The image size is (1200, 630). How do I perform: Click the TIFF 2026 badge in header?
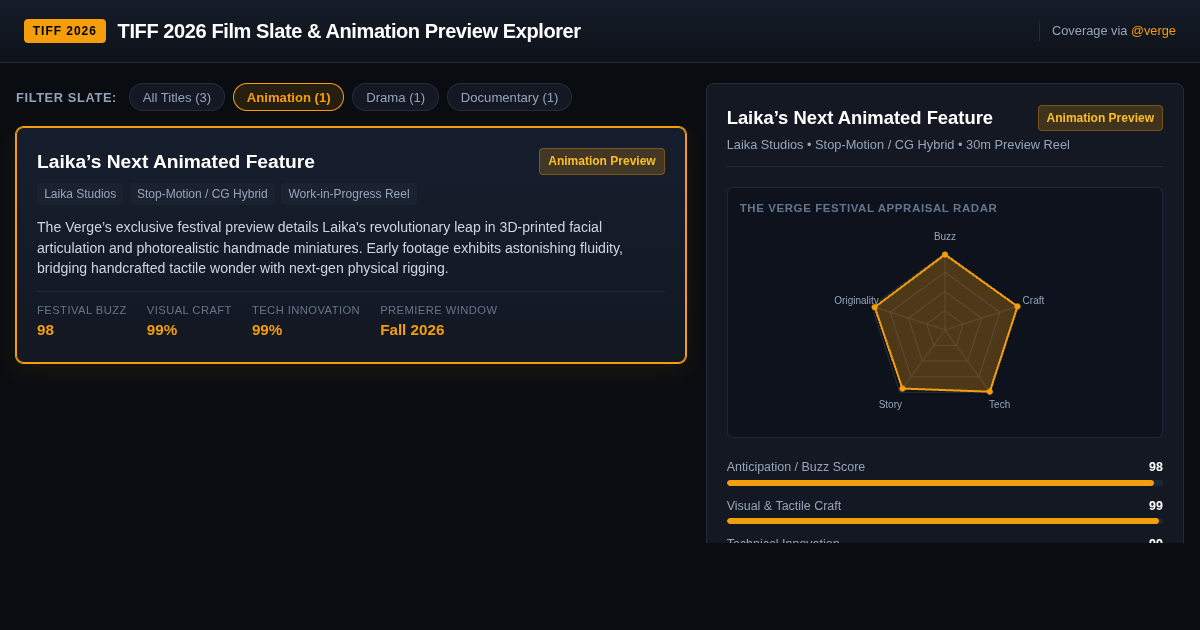65,31
